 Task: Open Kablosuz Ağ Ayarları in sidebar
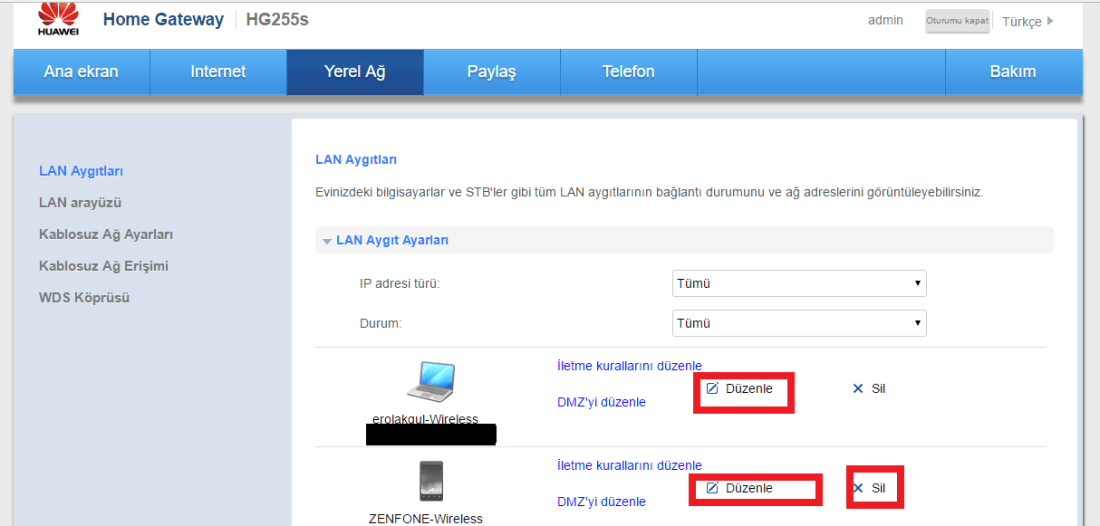106,234
